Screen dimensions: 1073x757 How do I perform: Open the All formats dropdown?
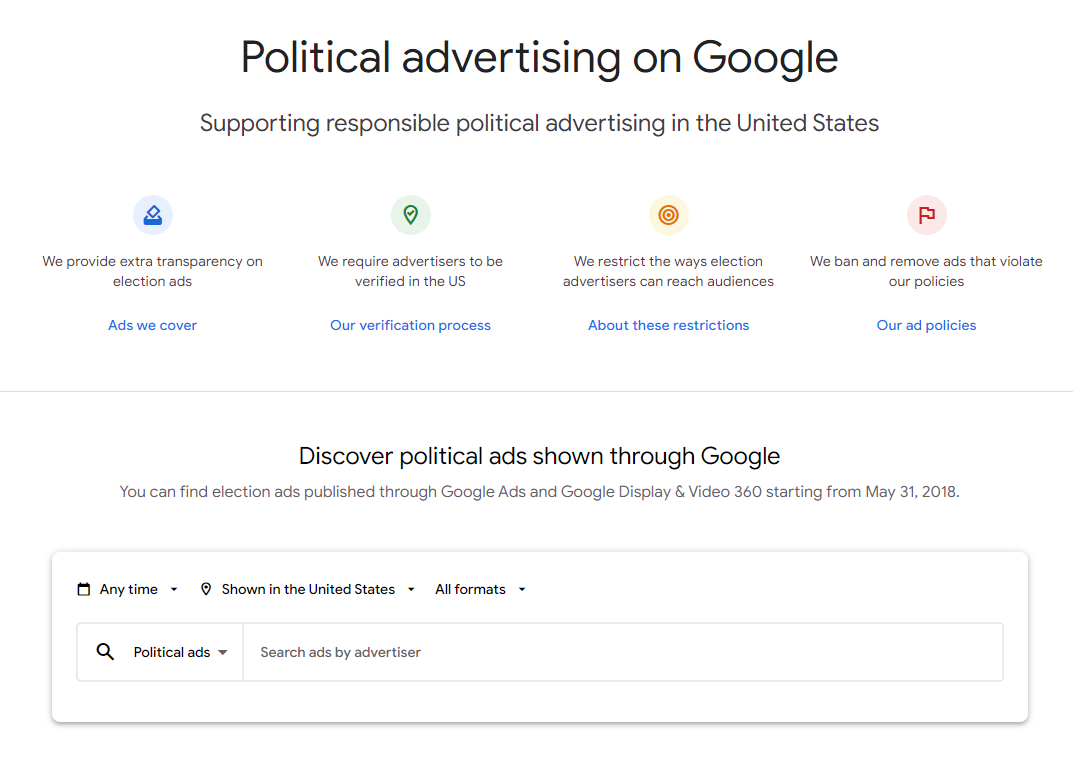[471, 589]
